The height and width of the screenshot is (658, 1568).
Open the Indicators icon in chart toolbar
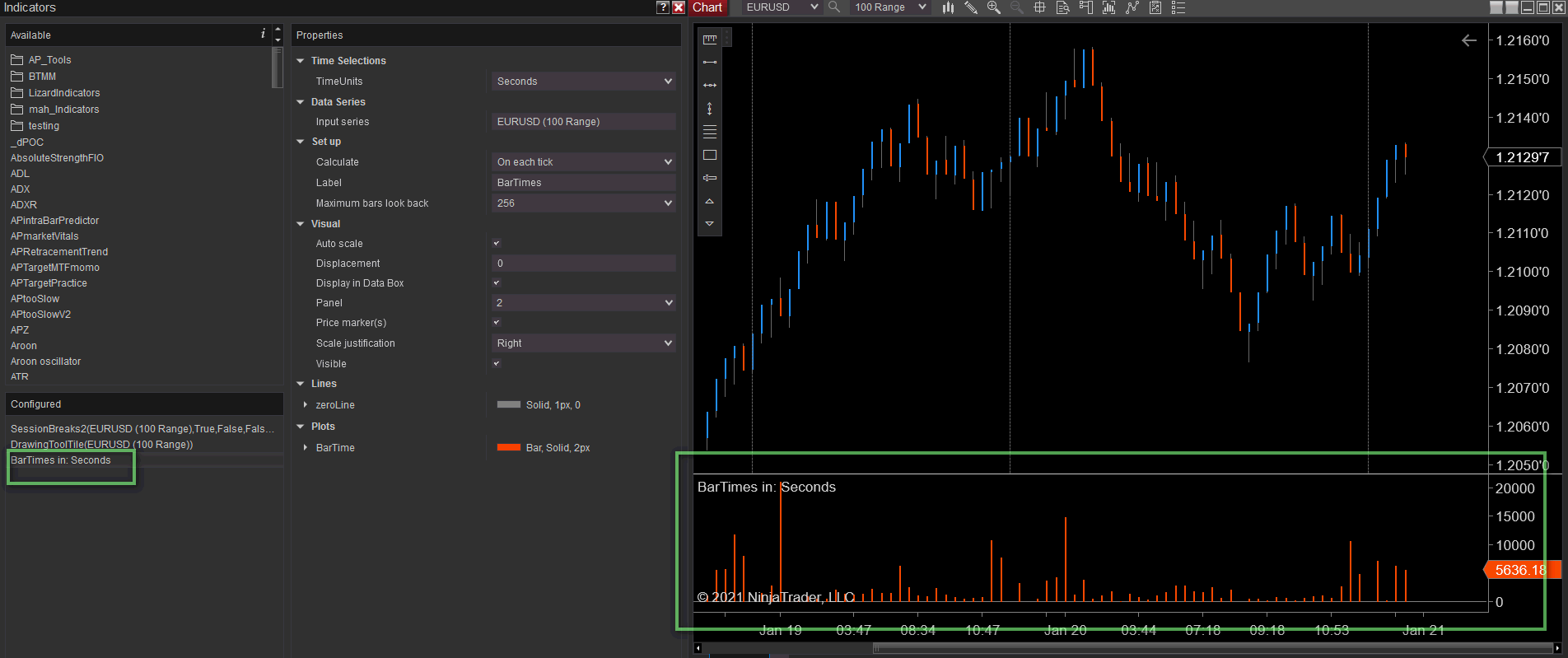1132,7
